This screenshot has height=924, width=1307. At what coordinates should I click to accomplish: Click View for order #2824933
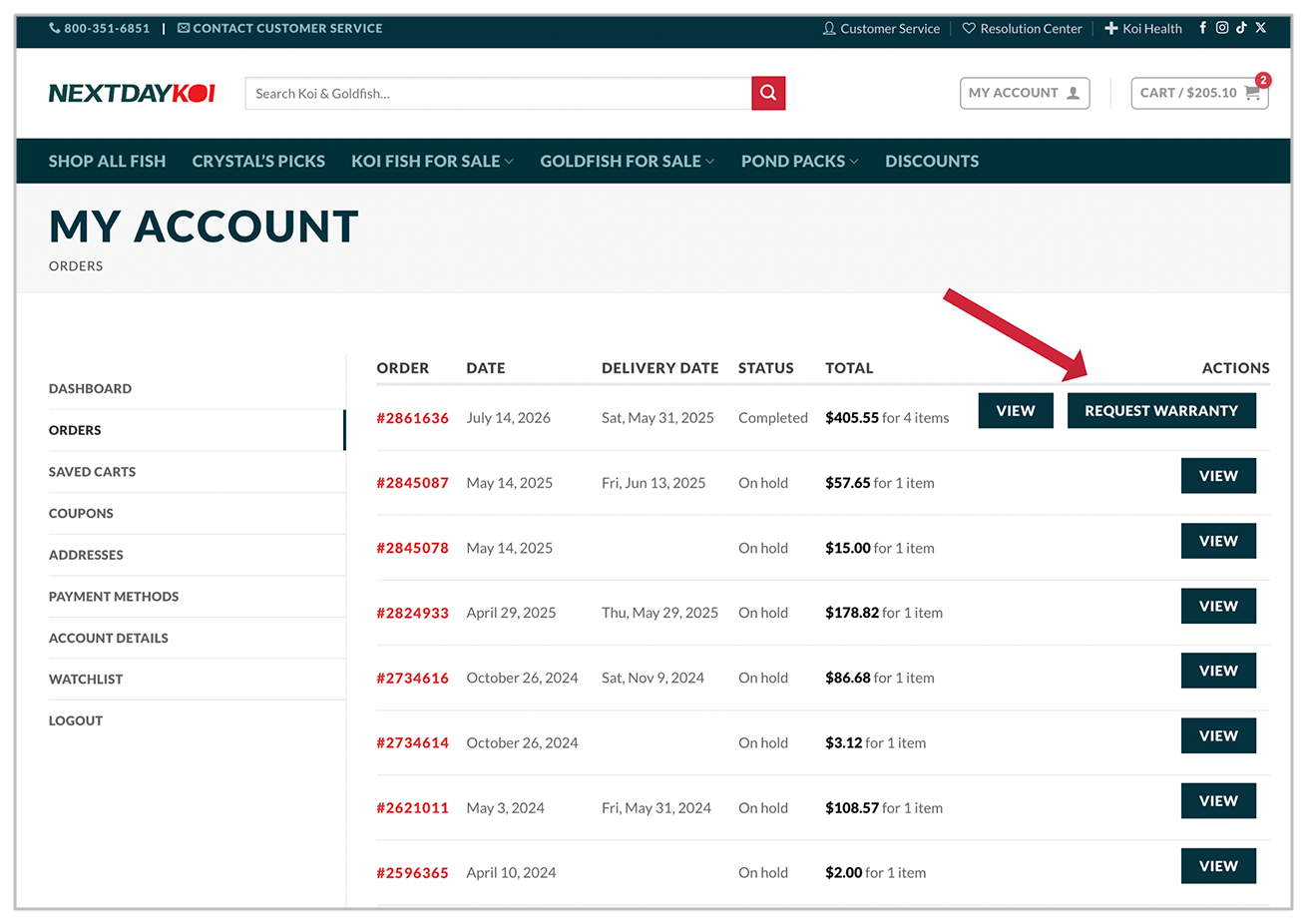[1218, 606]
